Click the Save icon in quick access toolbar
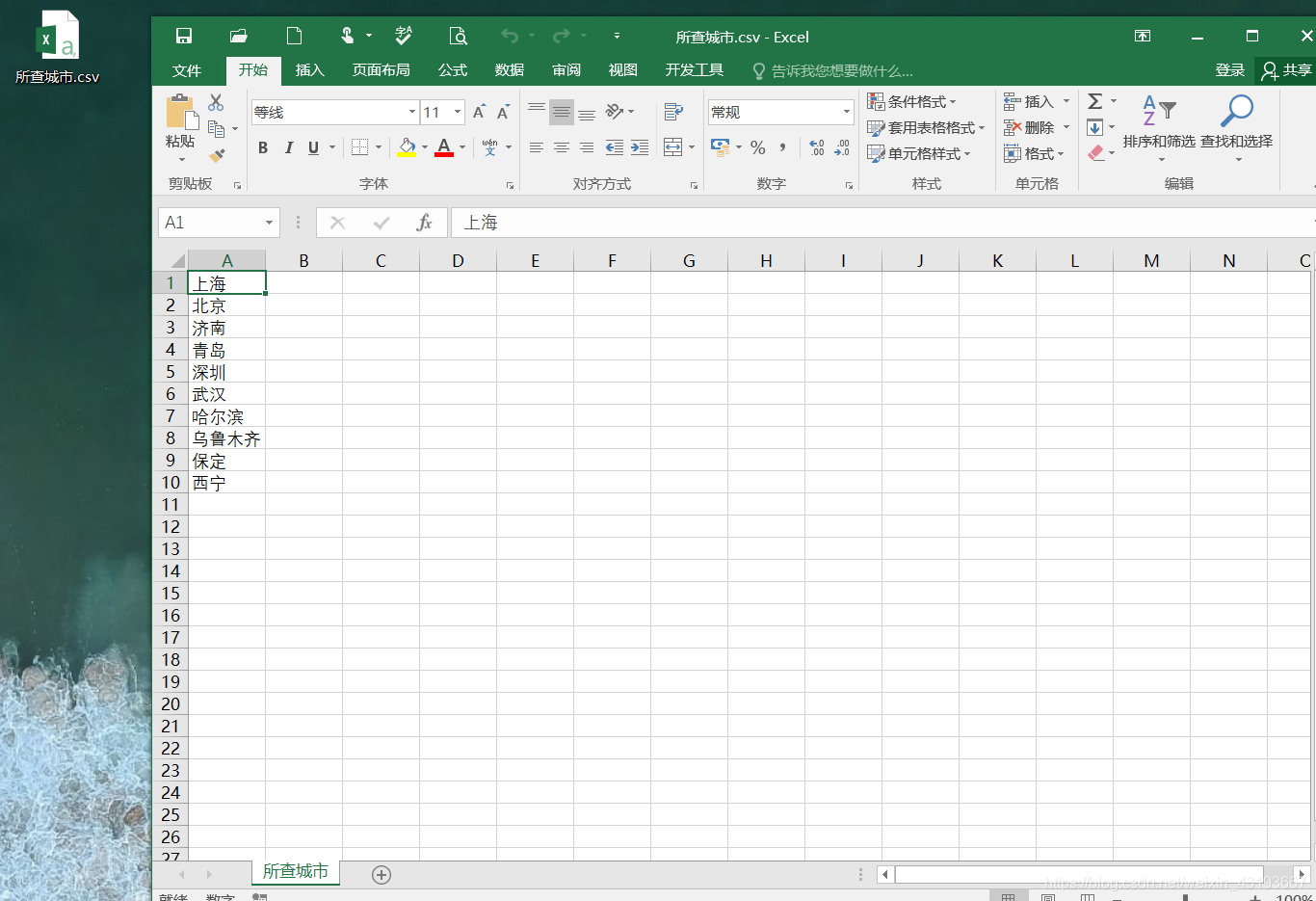 click(184, 37)
